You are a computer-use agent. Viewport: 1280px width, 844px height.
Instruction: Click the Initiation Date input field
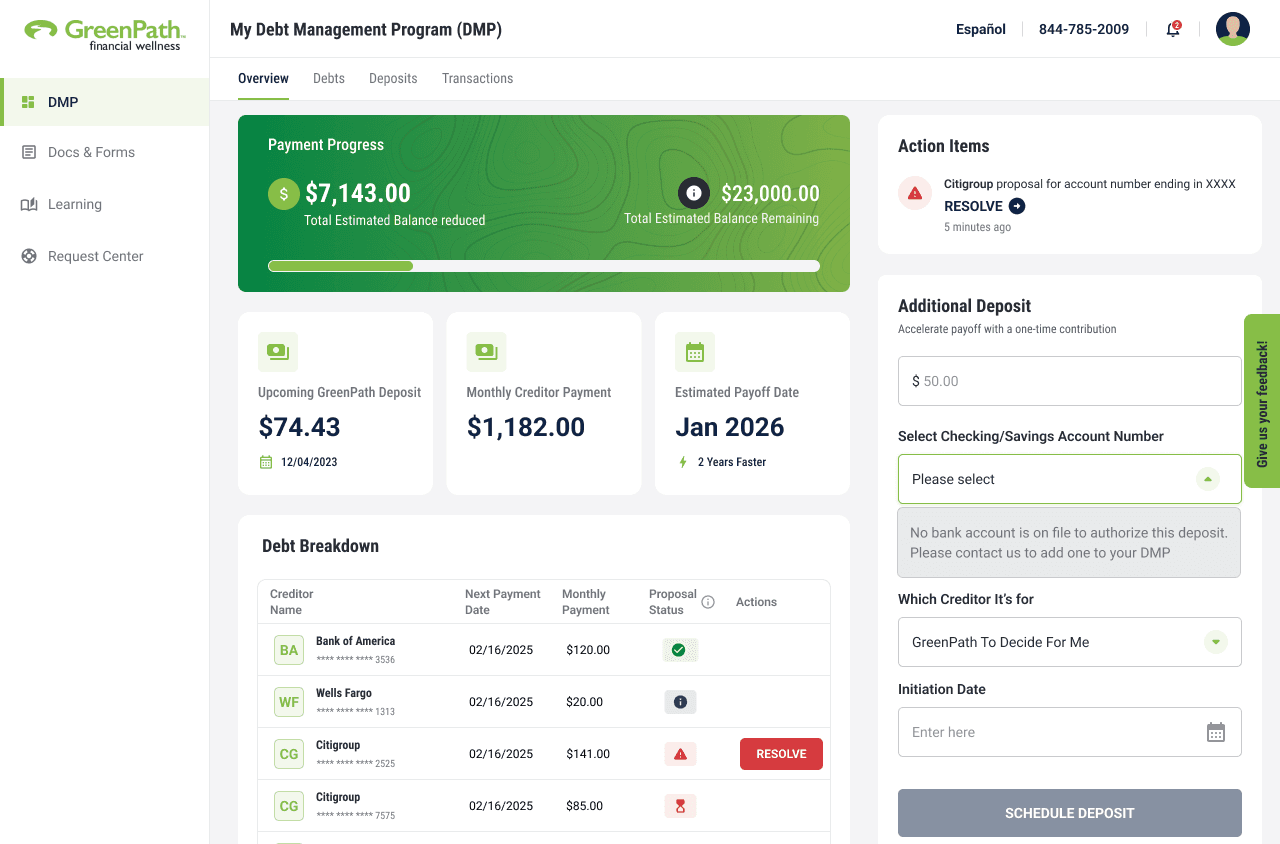pyautogui.click(x=1070, y=732)
